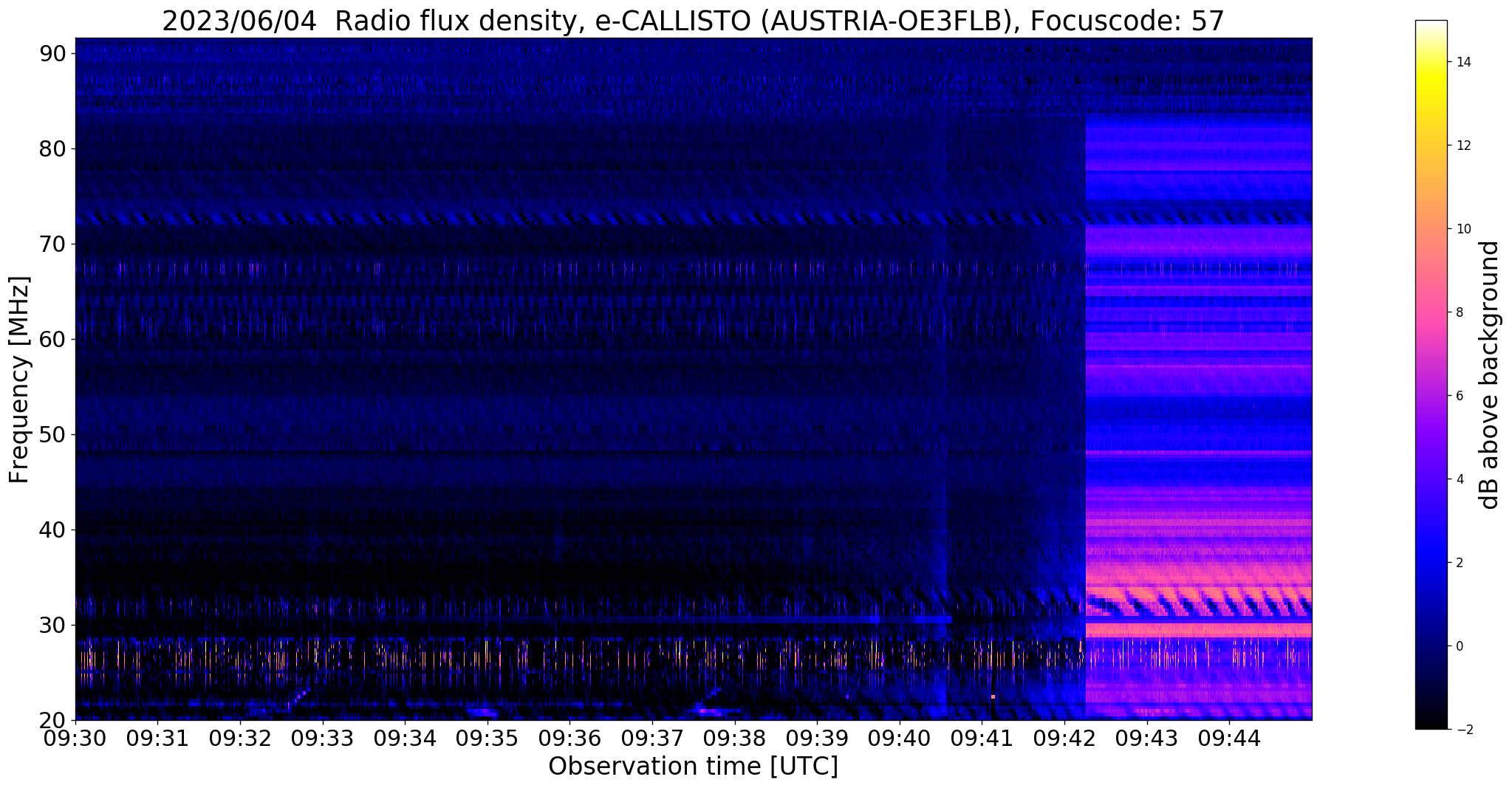Click the 09:42 time tick label
Viewport: 1512px width, 788px height.
1064,739
